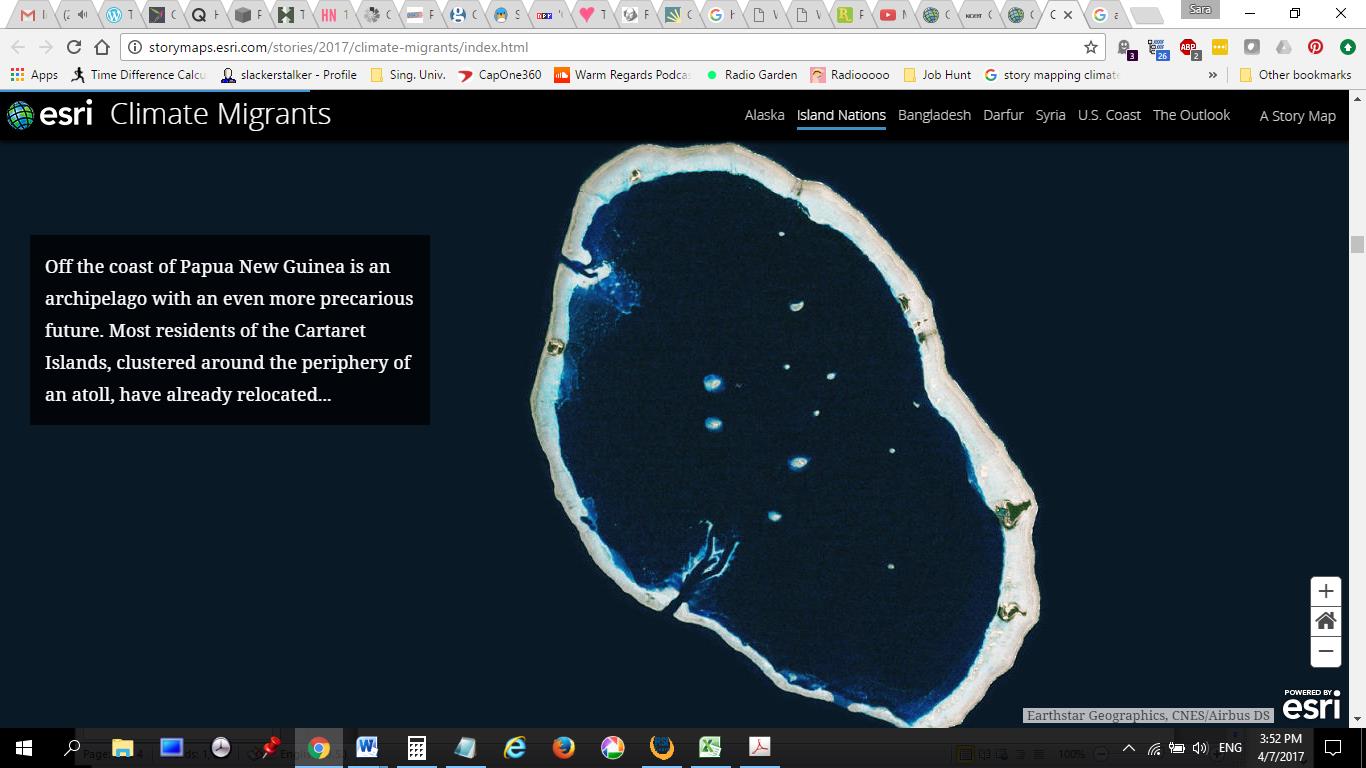
Task: Open Radiooooo bookmark
Action: (850, 75)
